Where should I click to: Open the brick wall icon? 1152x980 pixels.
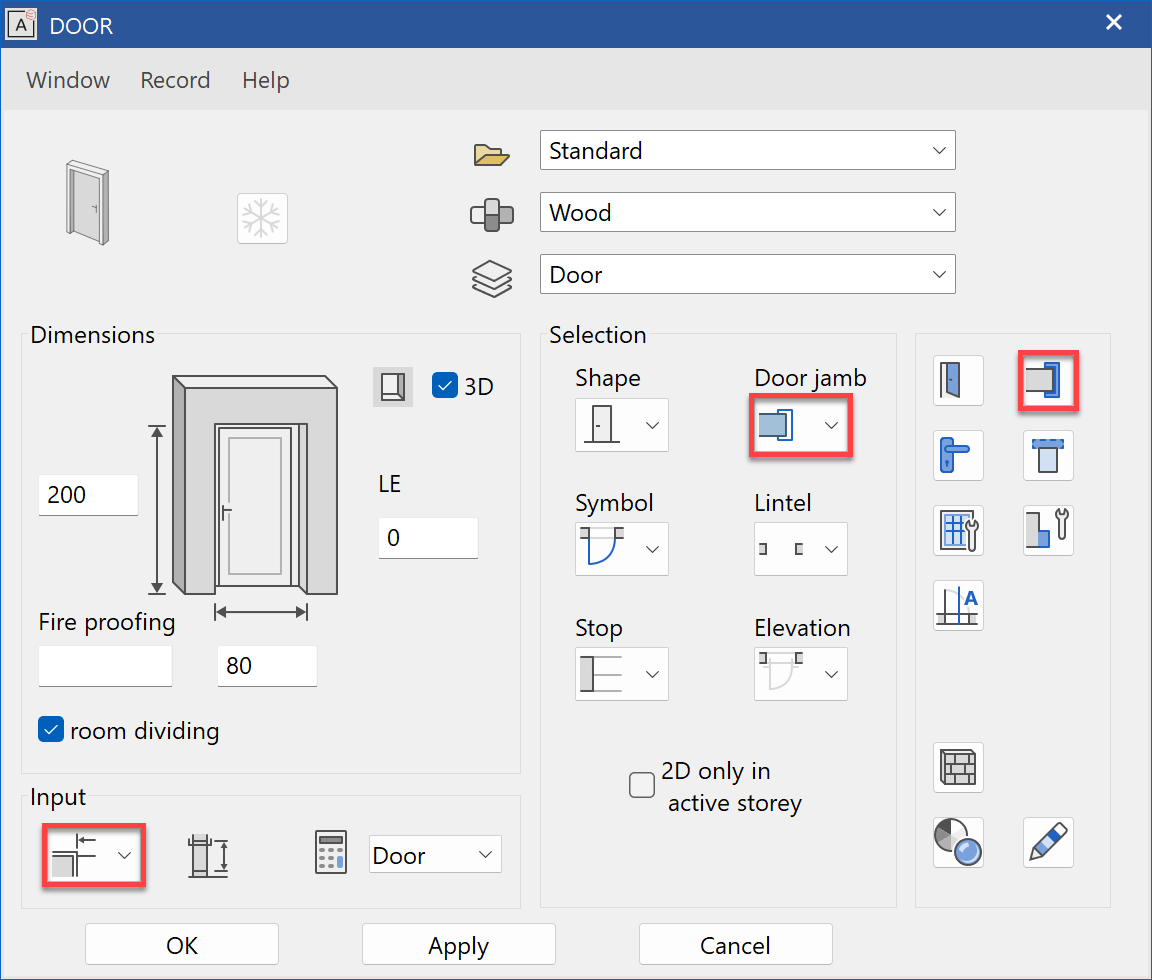tap(958, 768)
